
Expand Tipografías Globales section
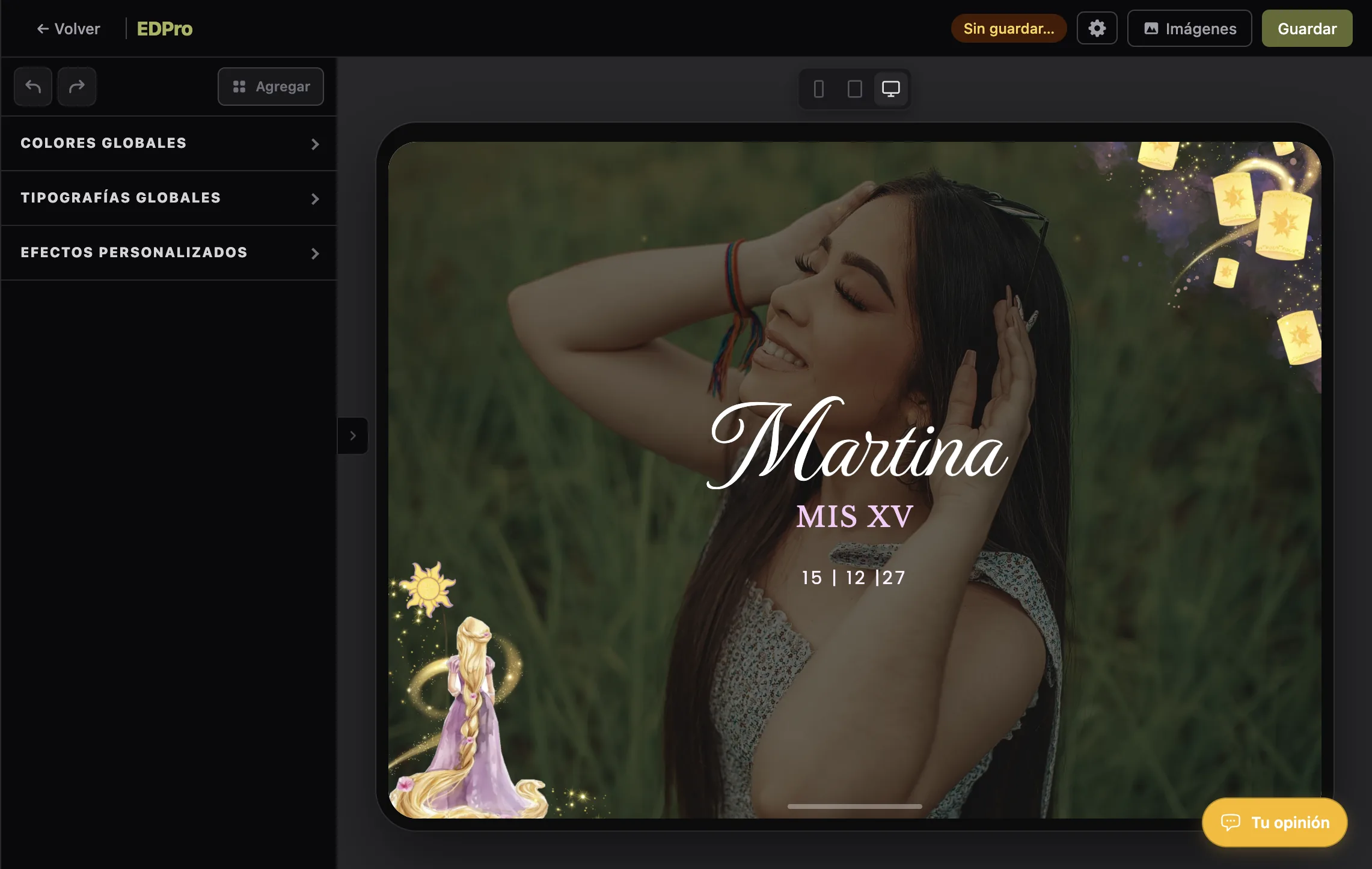click(169, 198)
